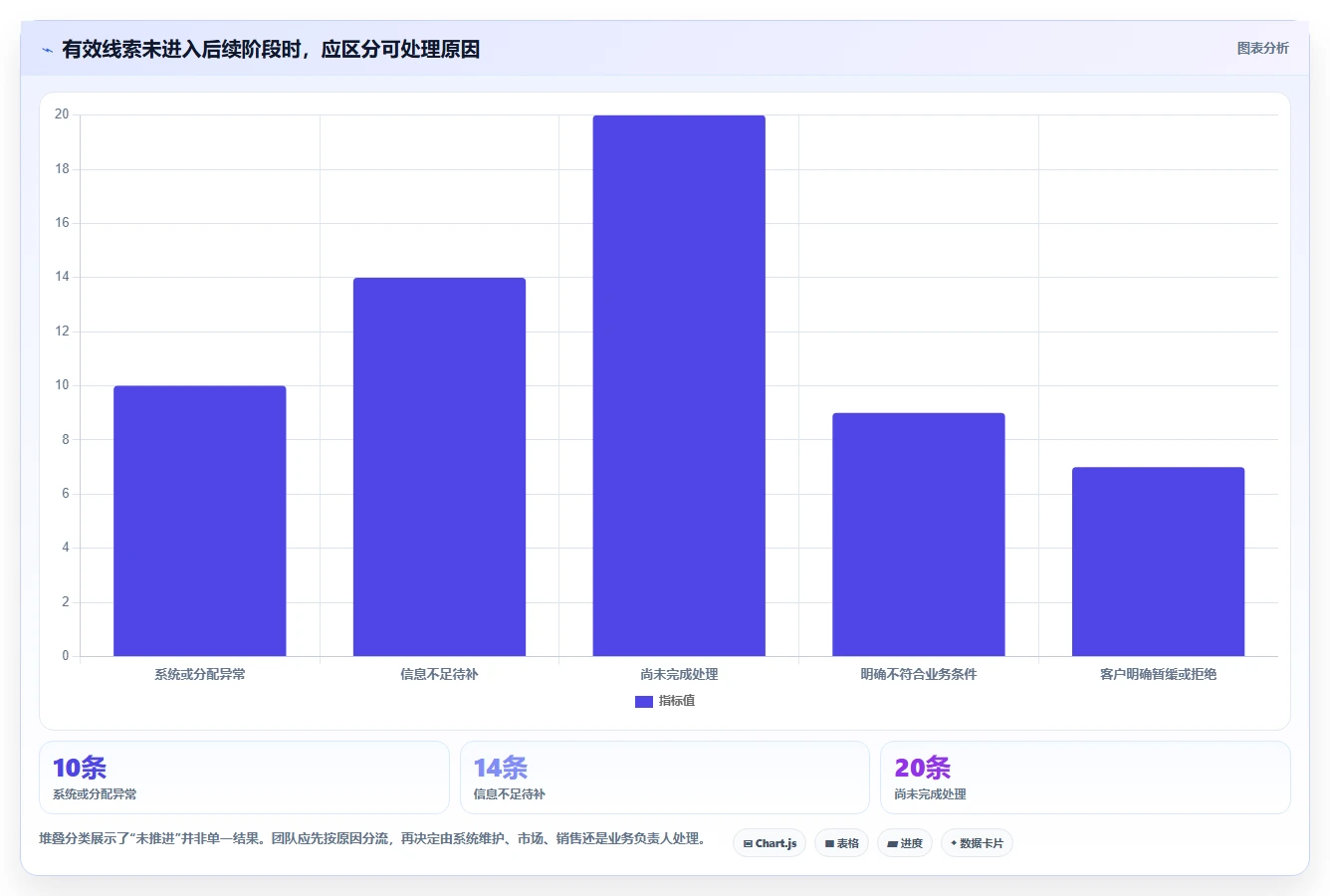1330x896 pixels.
Task: Click the Chart.js tag chip
Action: point(770,843)
